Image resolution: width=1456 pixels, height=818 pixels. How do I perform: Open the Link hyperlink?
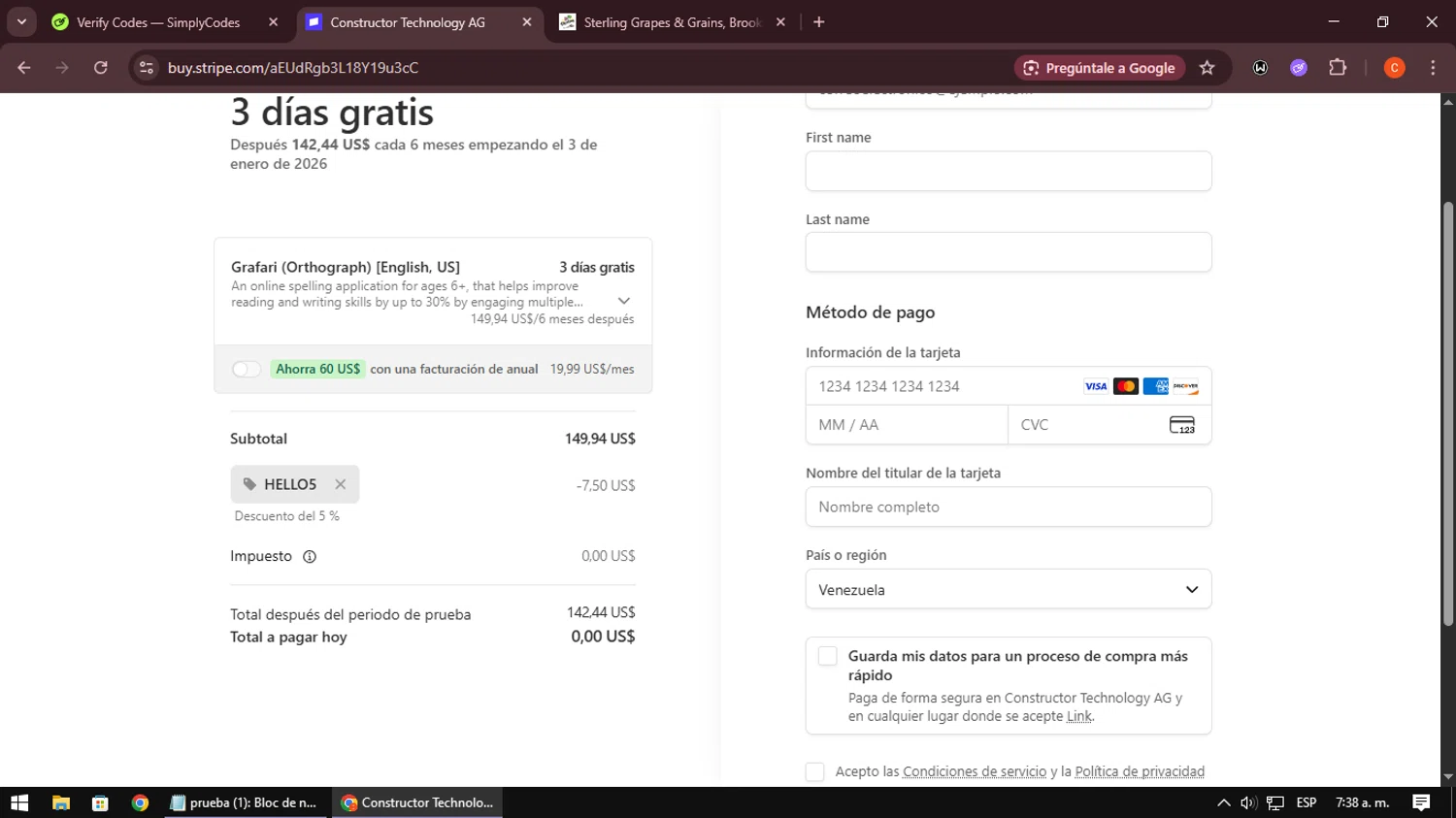pos(1079,716)
